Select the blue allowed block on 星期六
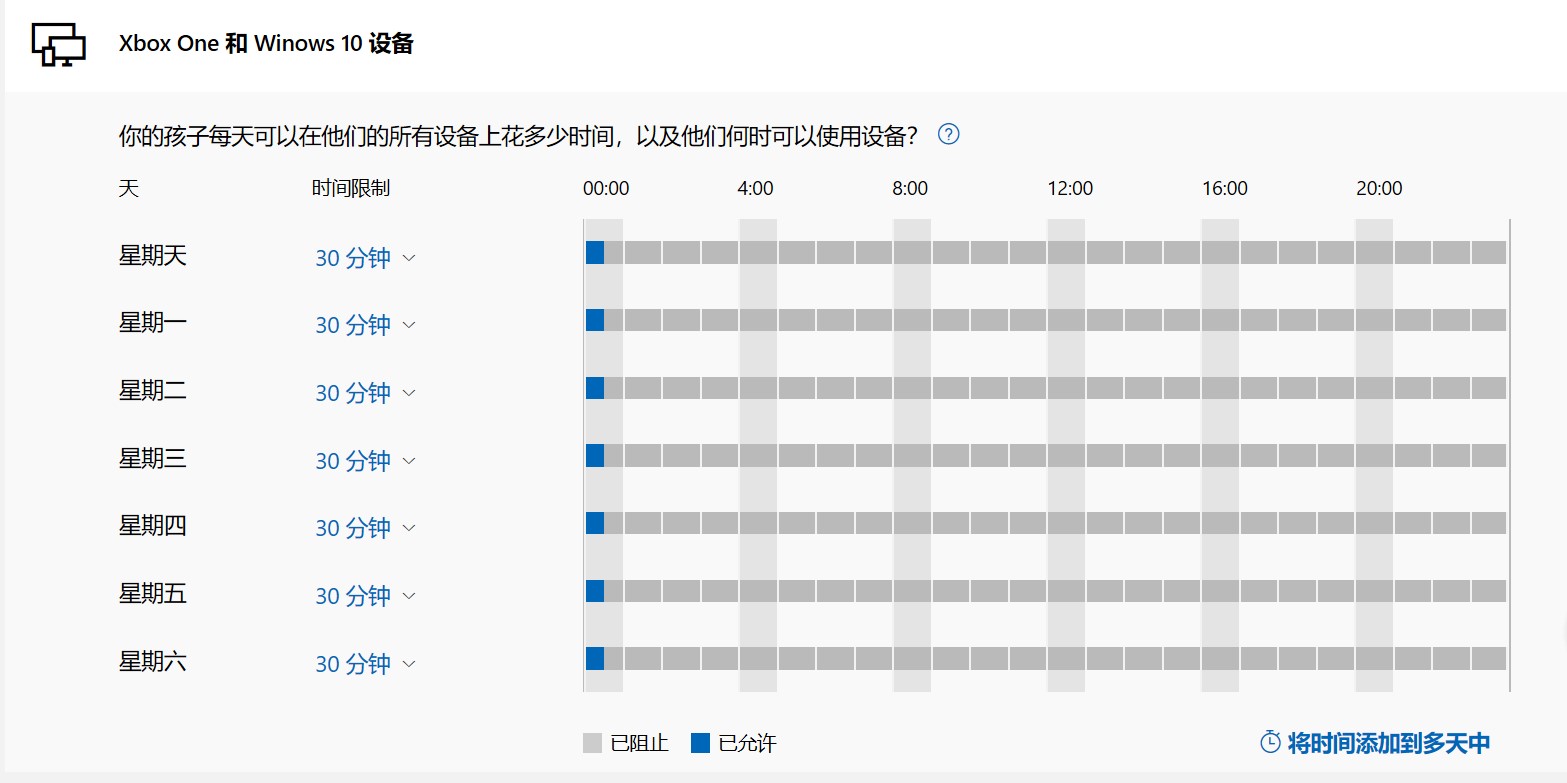The image size is (1567, 783). click(x=595, y=658)
